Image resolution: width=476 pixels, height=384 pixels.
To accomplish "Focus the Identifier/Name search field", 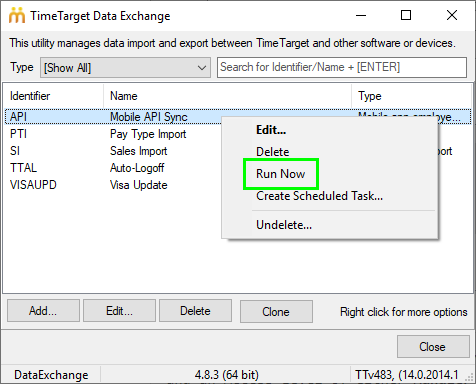I will pos(342,67).
